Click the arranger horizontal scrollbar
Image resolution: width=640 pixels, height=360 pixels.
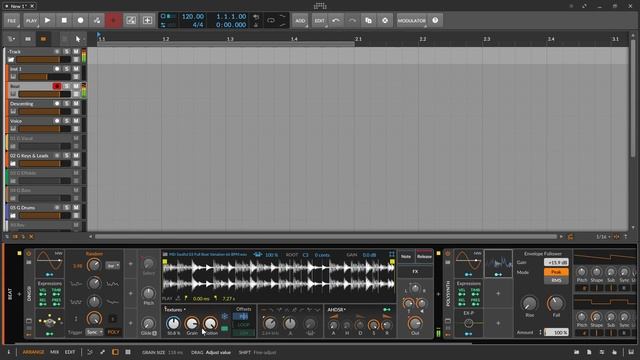326,236
